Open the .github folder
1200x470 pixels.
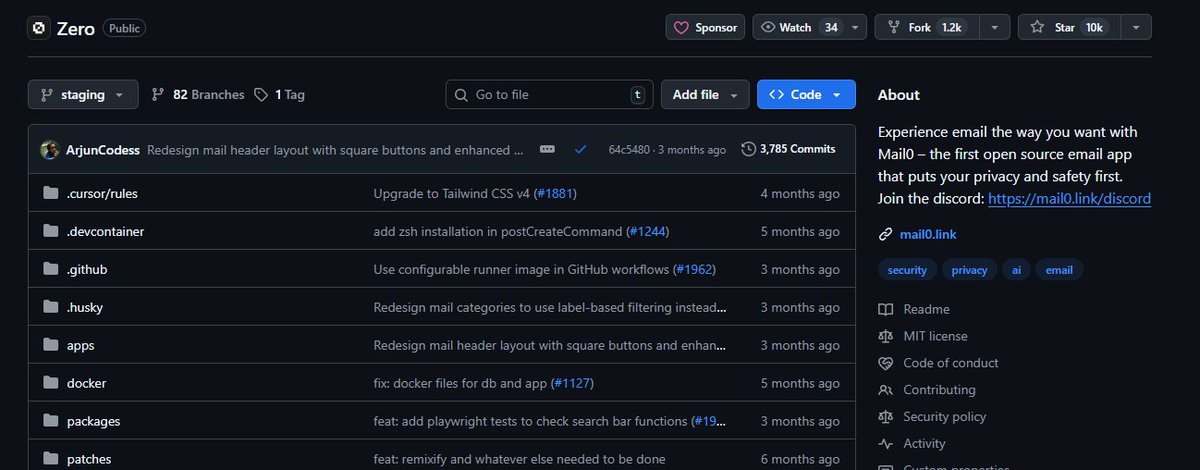(87, 269)
